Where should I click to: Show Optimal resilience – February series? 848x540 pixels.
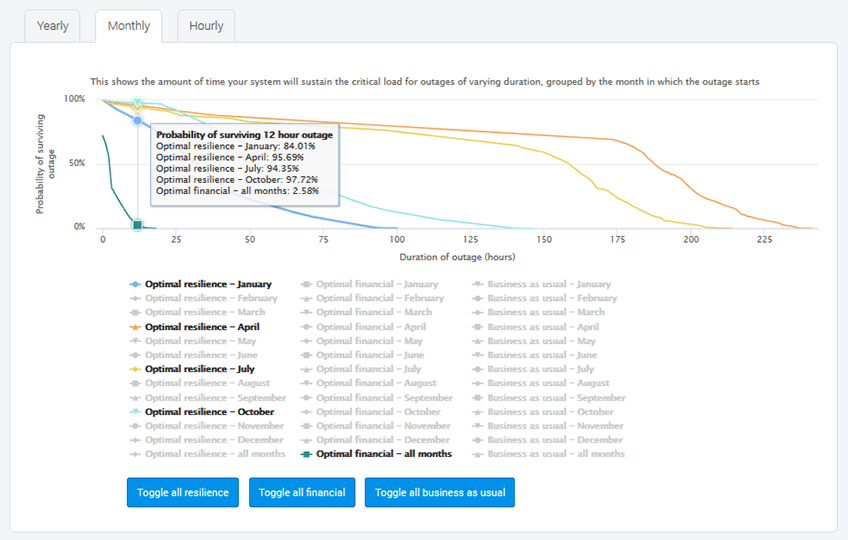[x=210, y=298]
